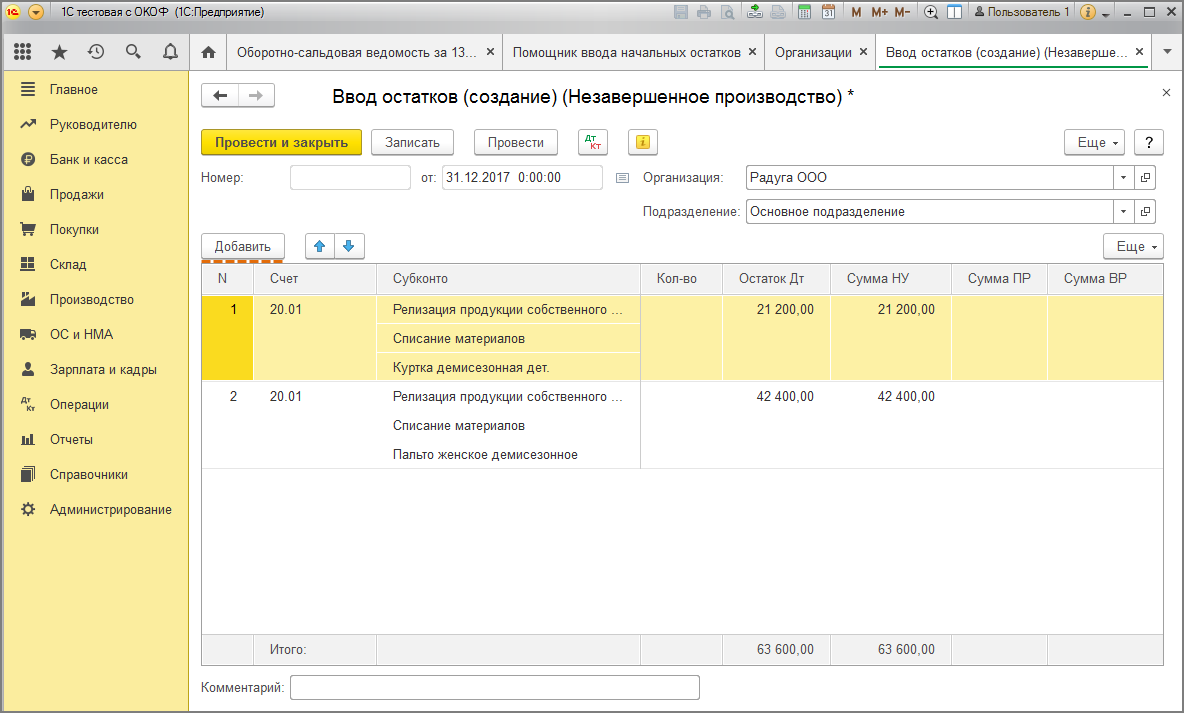Click into the Комментарий text field
This screenshot has width=1184, height=713.
pos(494,687)
